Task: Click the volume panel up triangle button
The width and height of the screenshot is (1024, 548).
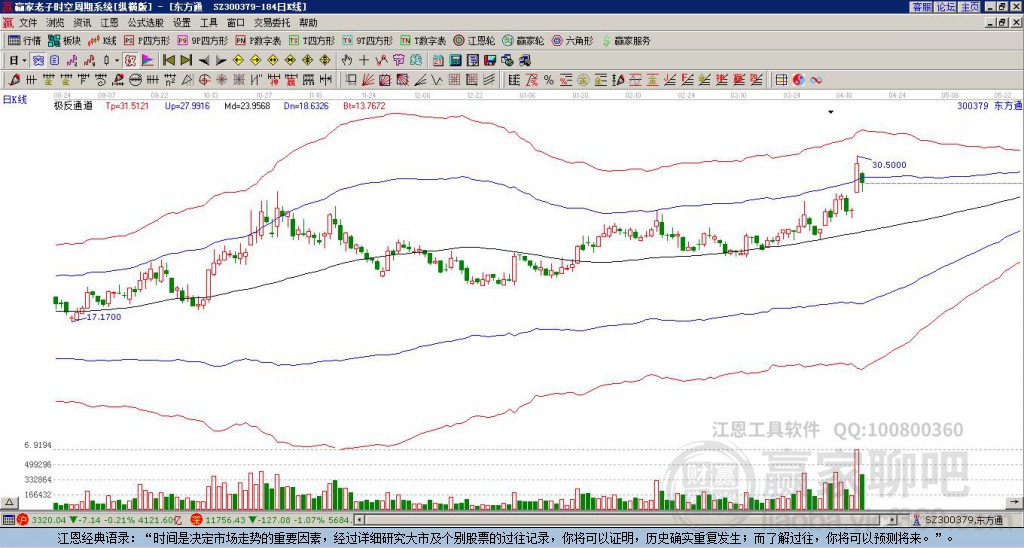Action: pyautogui.click(x=9, y=502)
